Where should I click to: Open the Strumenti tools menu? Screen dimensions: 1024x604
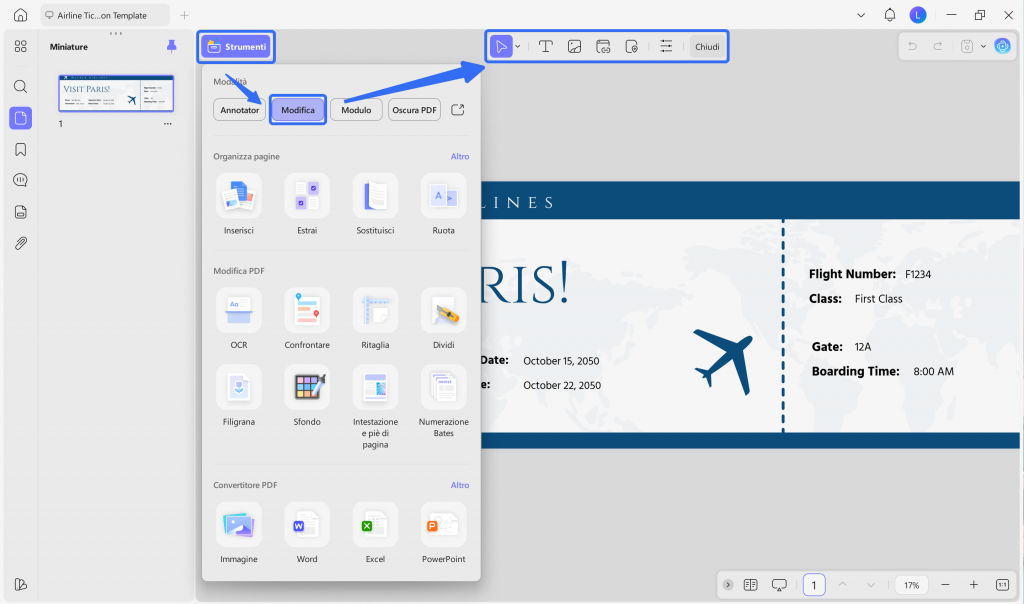[236, 46]
